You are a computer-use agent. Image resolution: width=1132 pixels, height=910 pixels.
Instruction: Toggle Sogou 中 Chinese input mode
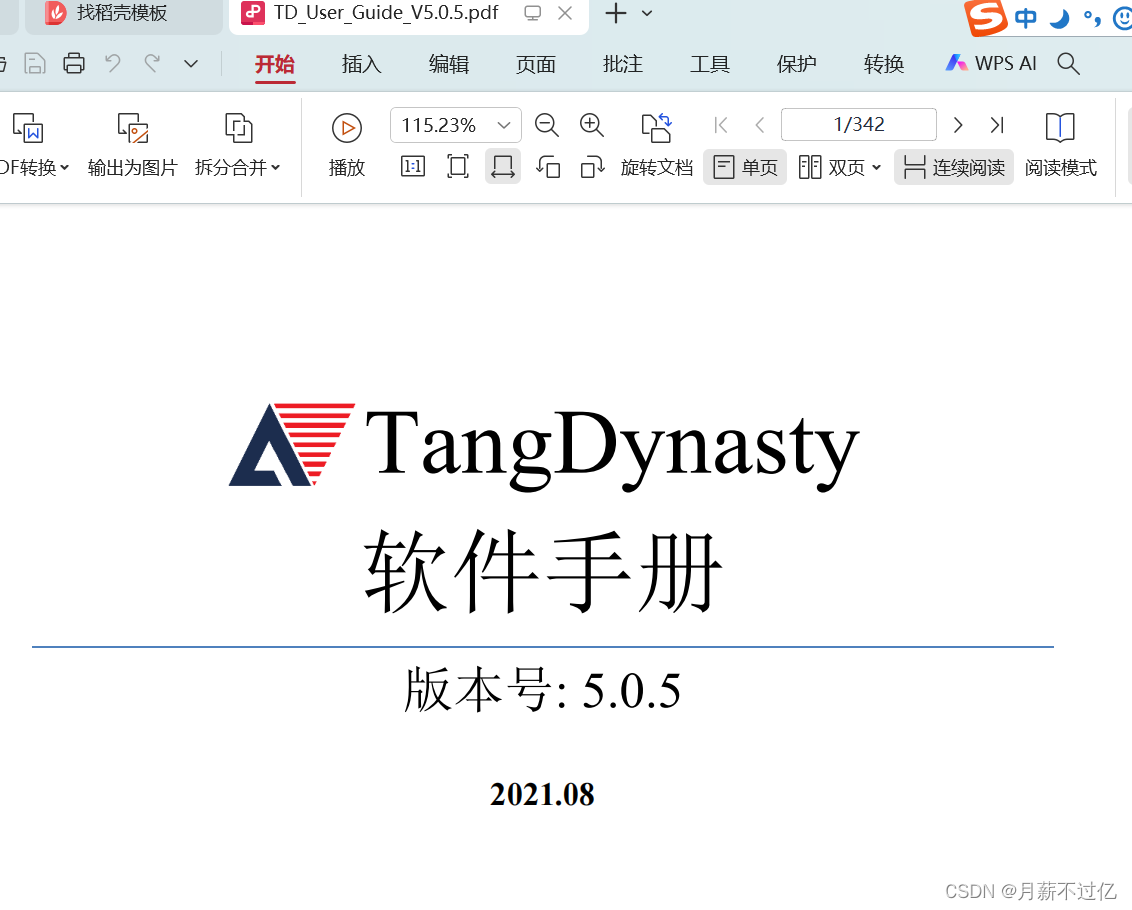pyautogui.click(x=1025, y=17)
